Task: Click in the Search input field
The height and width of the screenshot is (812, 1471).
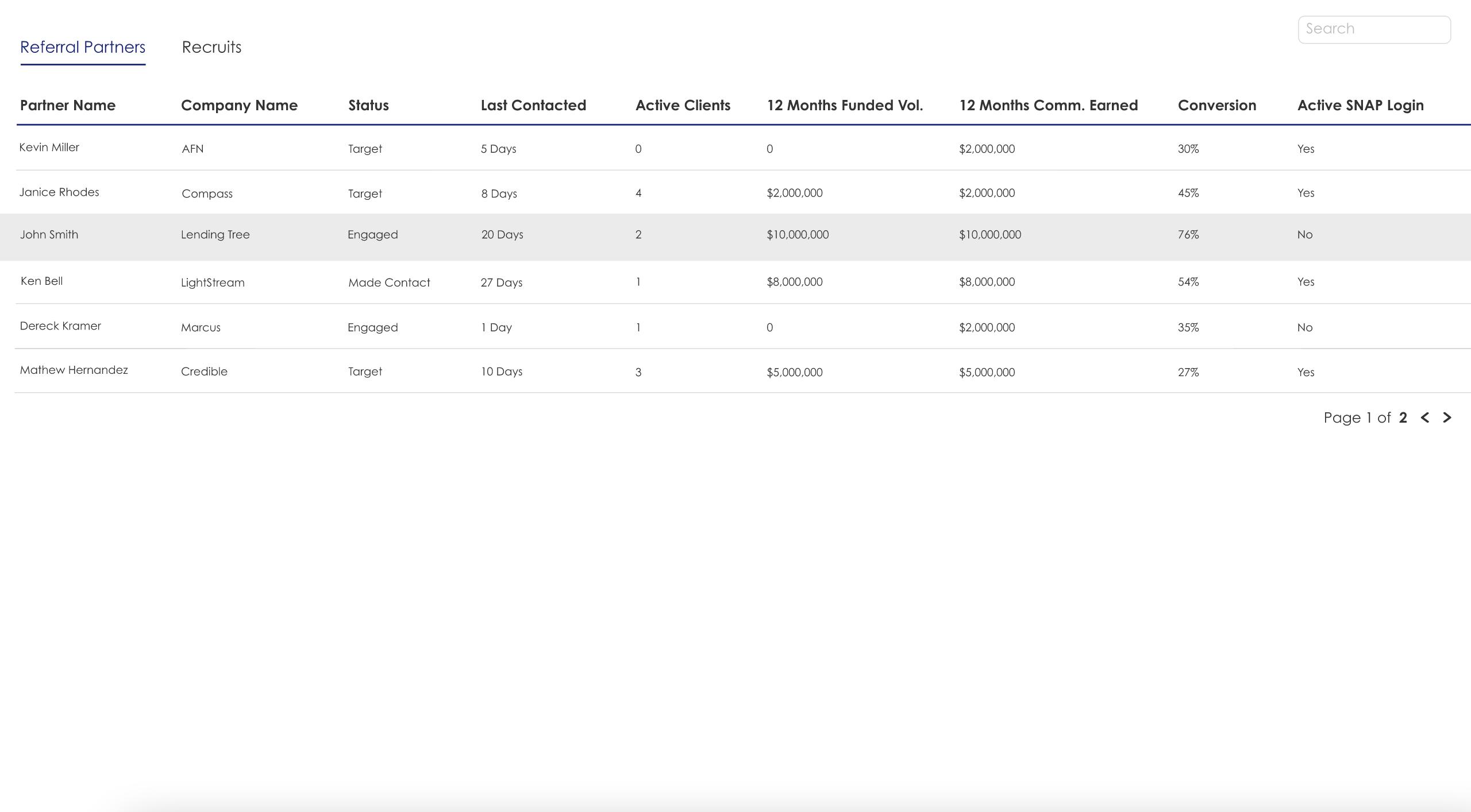Action: point(1373,29)
